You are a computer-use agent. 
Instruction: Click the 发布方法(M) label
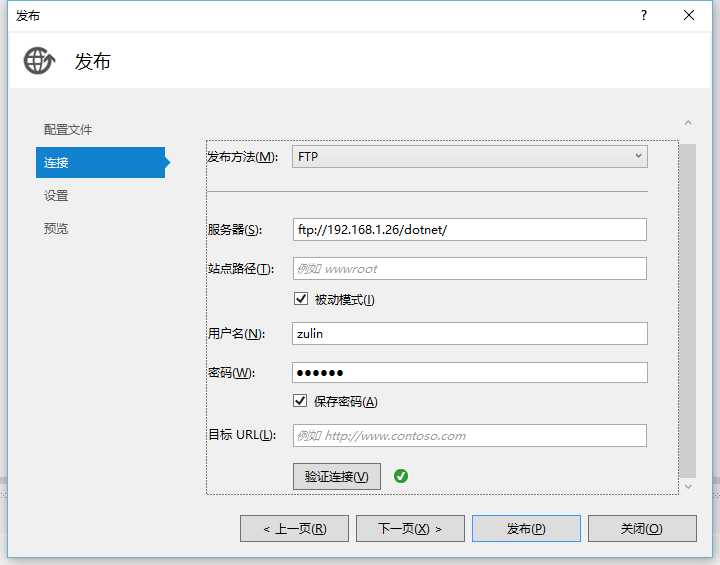click(242, 157)
